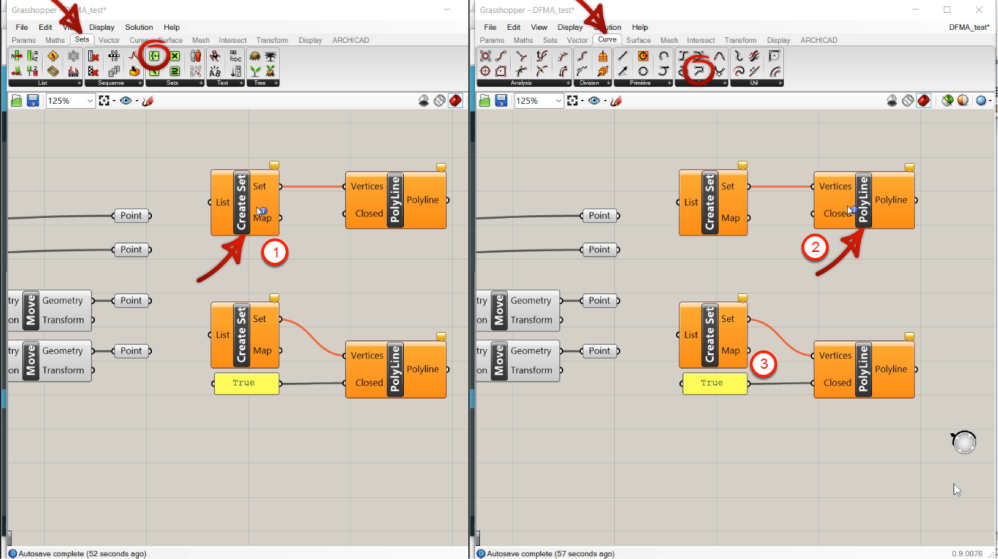This screenshot has width=998, height=559.
Task: Click the canvas compass widget in right window
Action: [964, 442]
